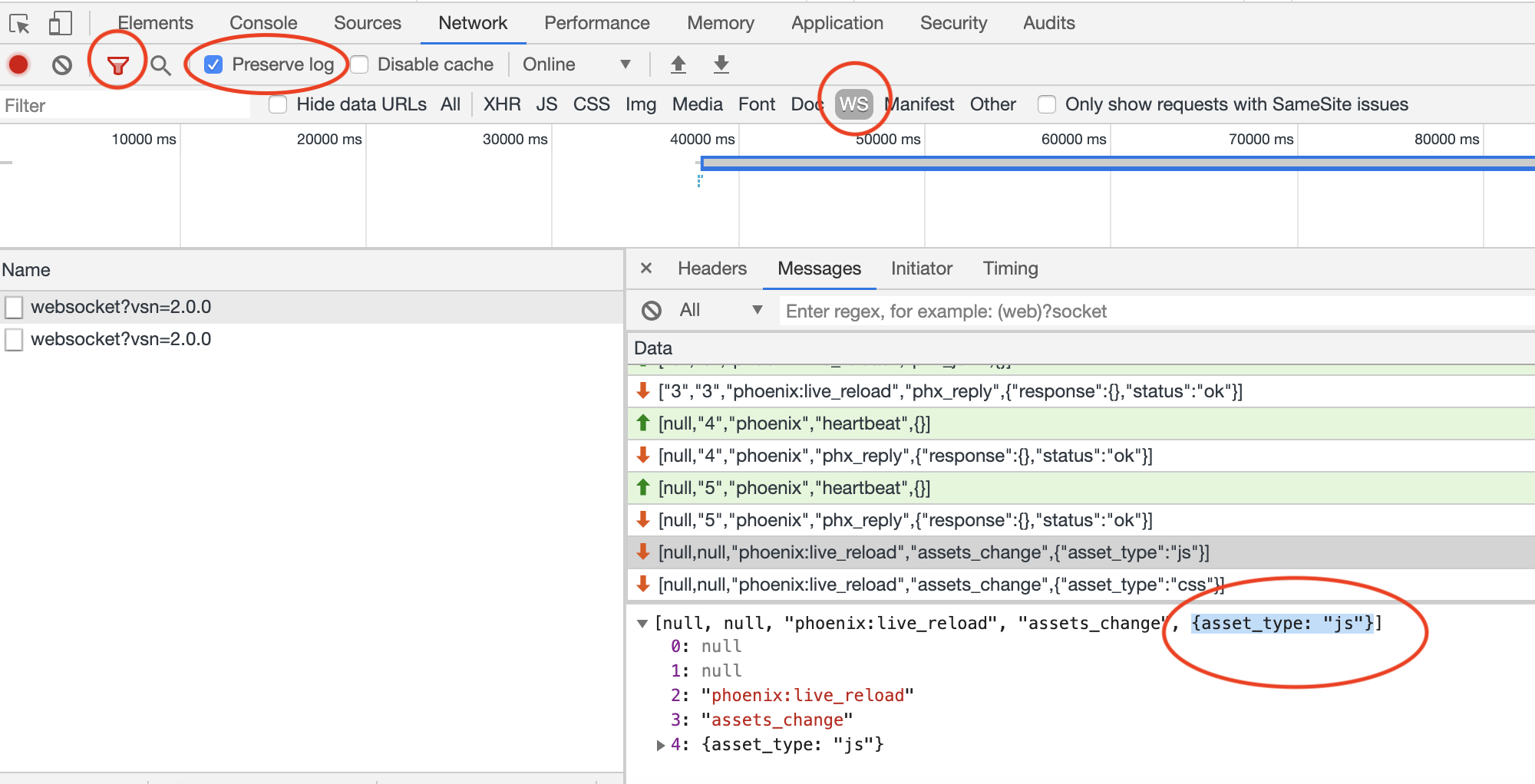1535x784 pixels.
Task: Select the first websocket?vsn=2.0.0 request
Action: coord(311,307)
